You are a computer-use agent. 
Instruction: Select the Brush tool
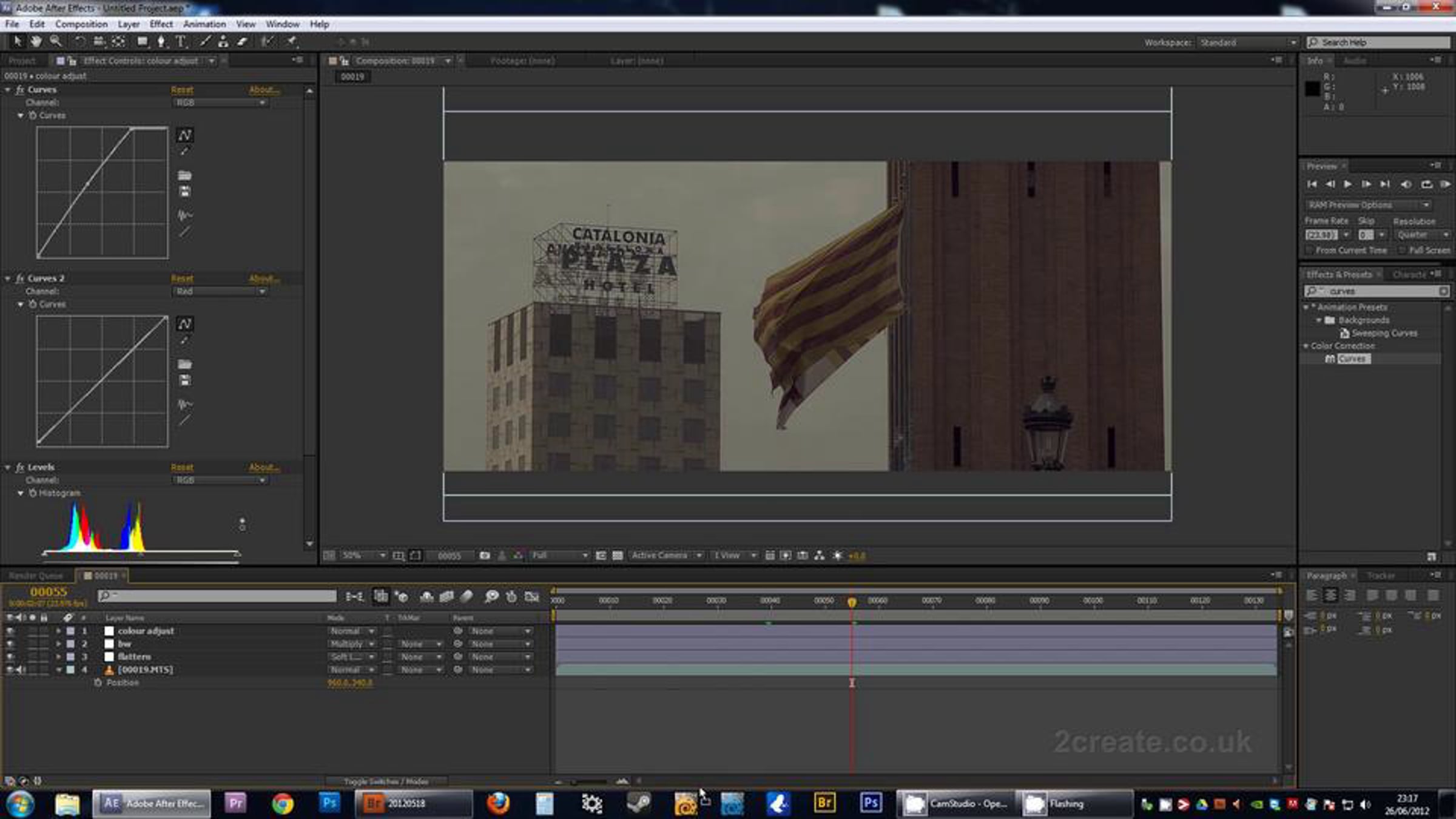coord(205,41)
